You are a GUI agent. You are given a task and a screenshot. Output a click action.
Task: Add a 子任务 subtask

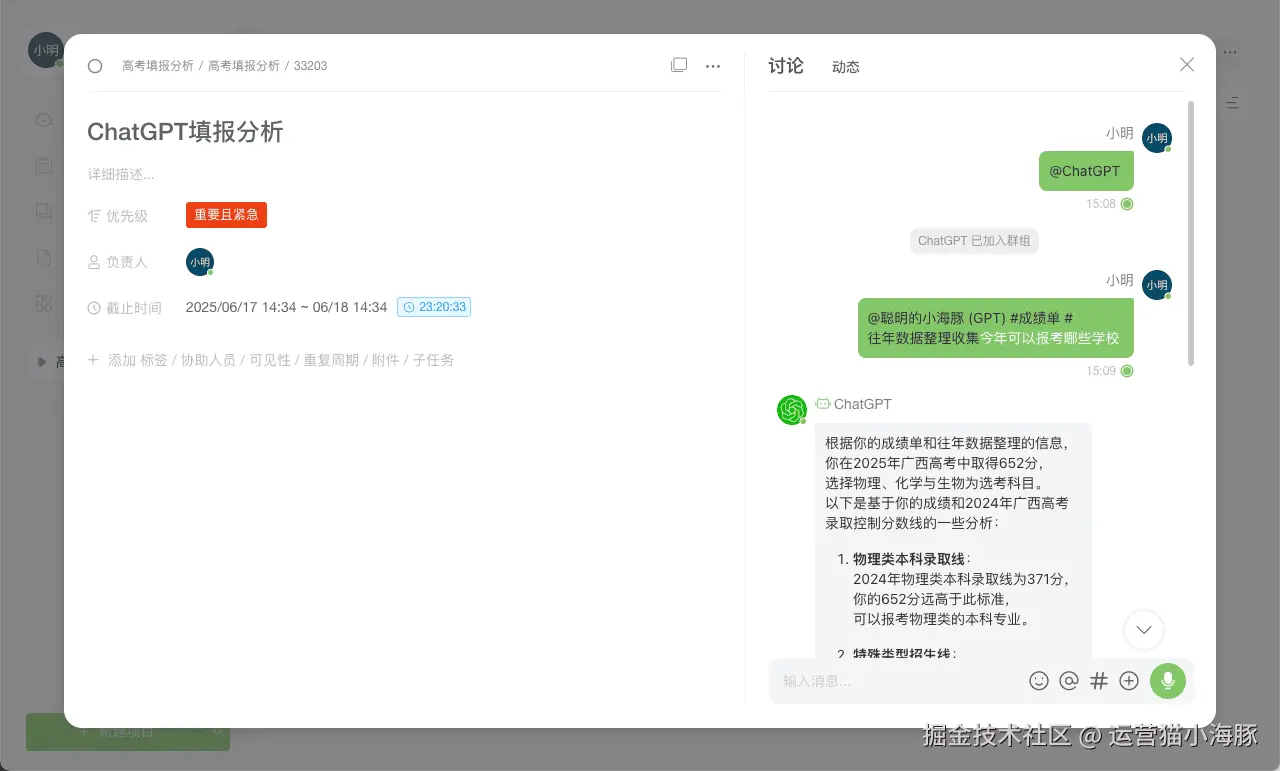[433, 360]
